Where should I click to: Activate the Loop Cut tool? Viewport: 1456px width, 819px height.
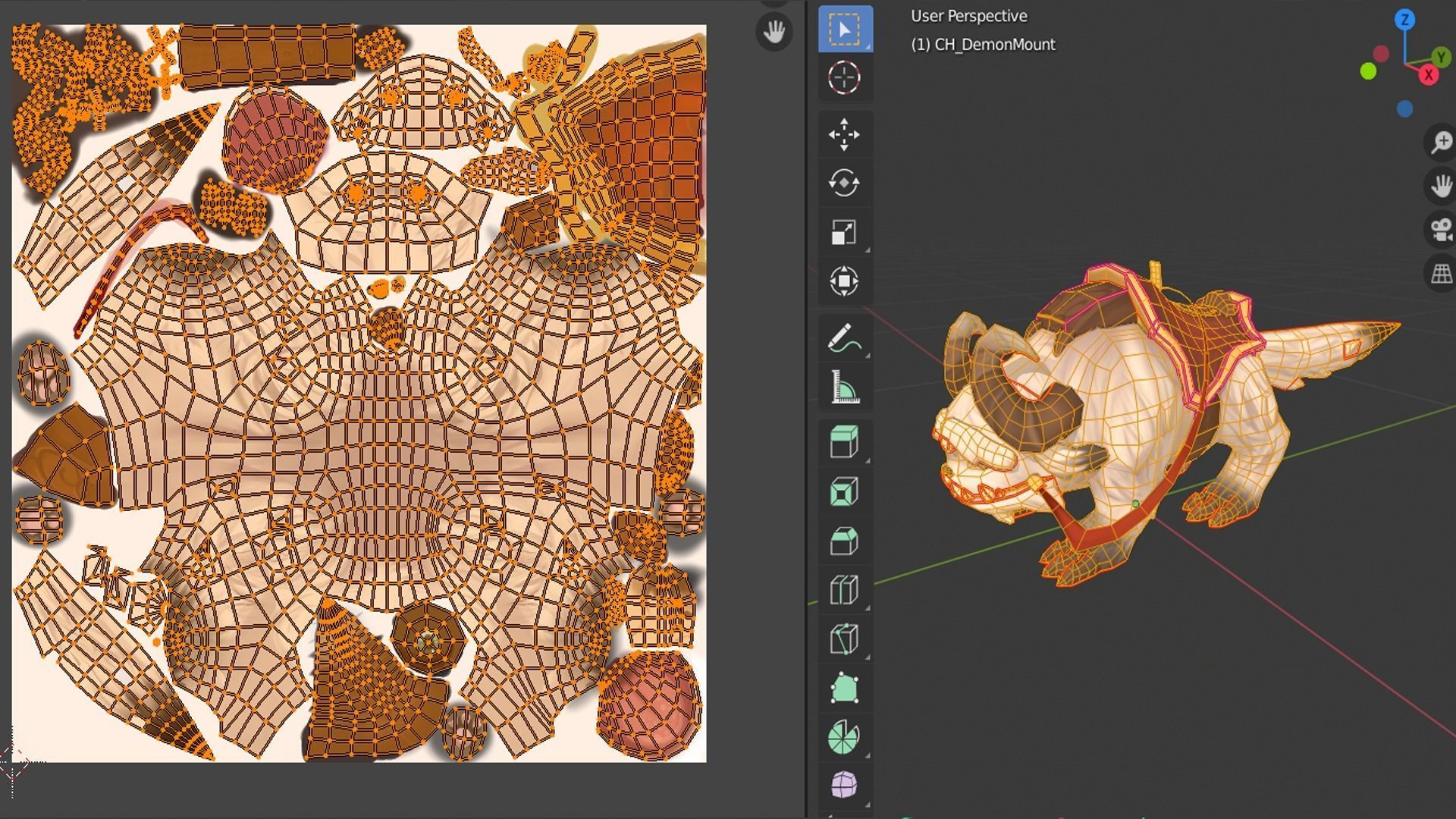pyautogui.click(x=845, y=590)
